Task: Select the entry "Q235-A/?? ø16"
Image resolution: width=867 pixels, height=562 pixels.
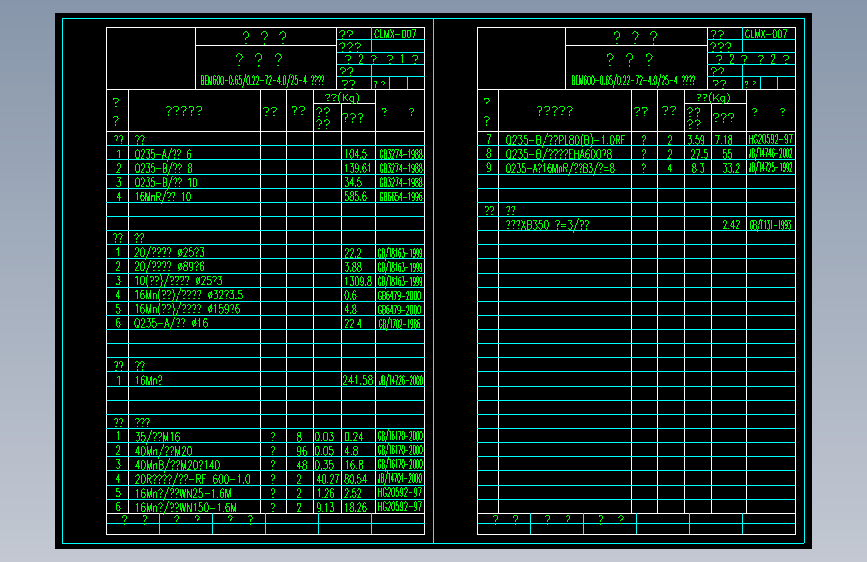Action: pyautogui.click(x=171, y=323)
